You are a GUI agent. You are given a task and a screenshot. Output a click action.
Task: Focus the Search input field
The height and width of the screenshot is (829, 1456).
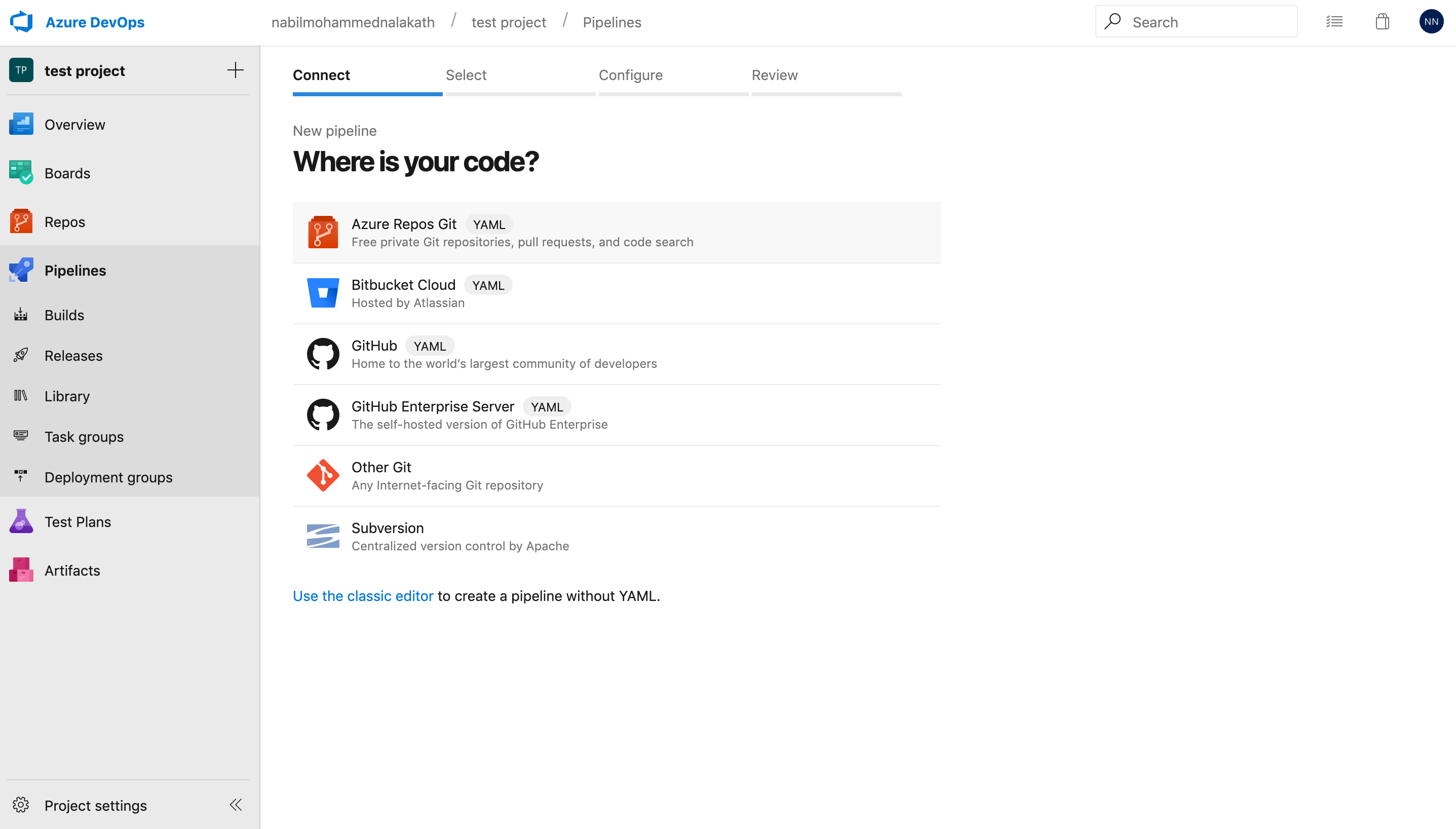(1197, 22)
